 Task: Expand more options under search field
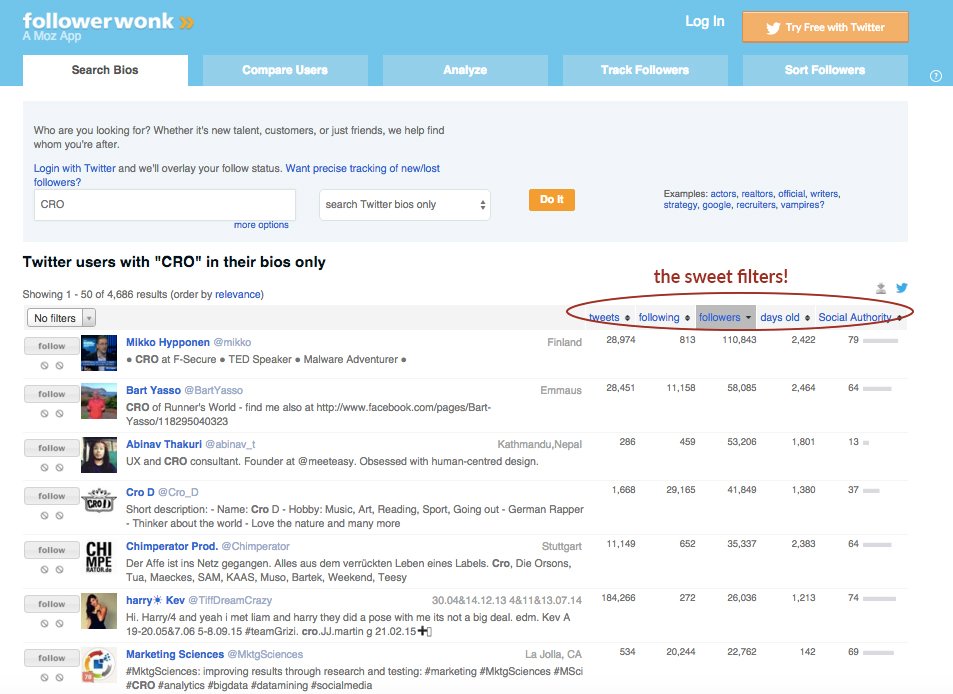(261, 225)
